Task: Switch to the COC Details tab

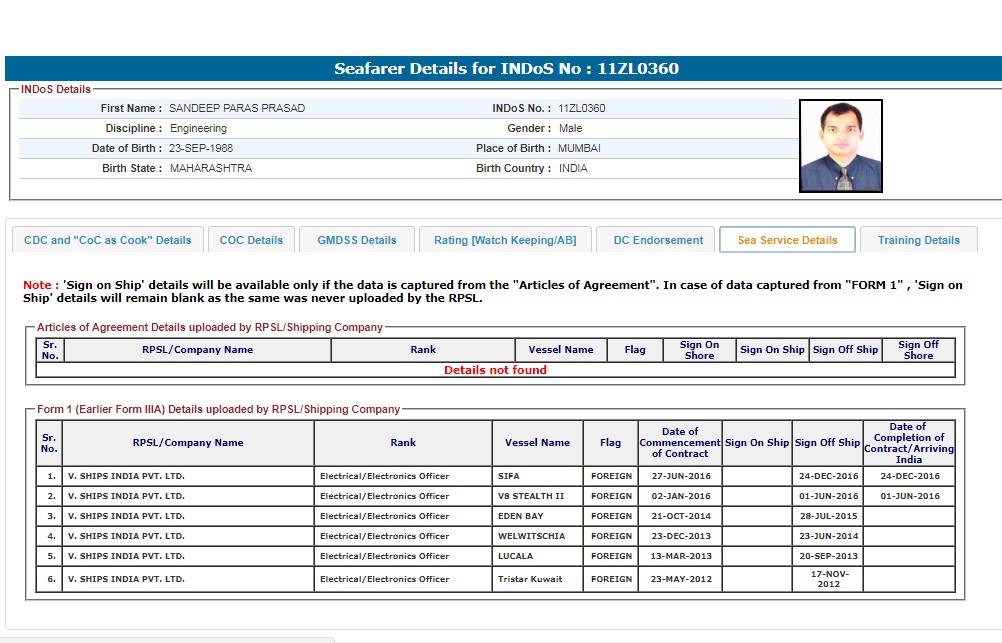Action: point(251,240)
